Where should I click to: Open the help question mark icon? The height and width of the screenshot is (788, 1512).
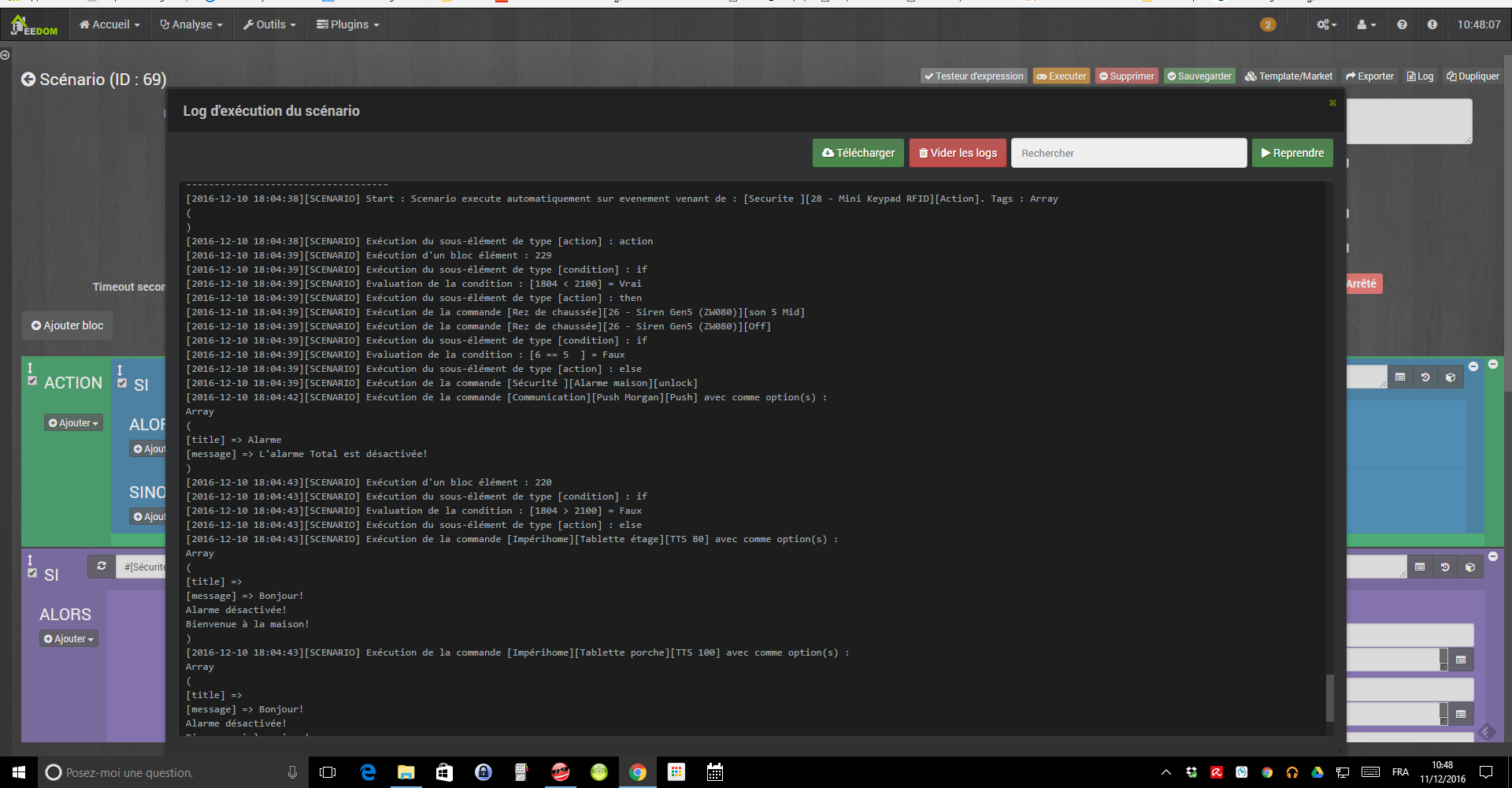point(1402,24)
